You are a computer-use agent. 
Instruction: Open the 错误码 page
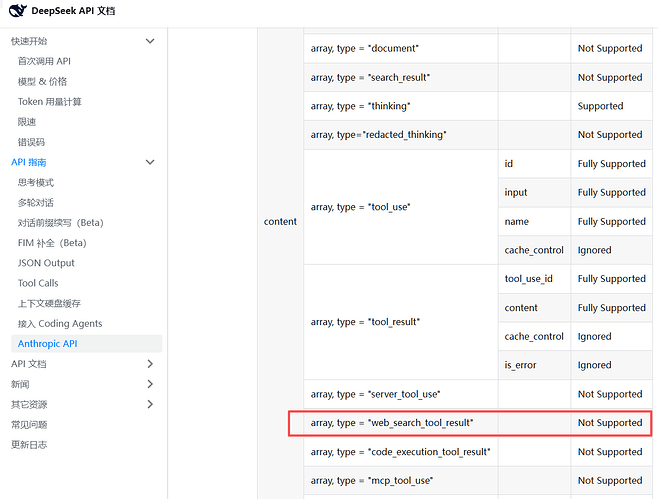31,142
